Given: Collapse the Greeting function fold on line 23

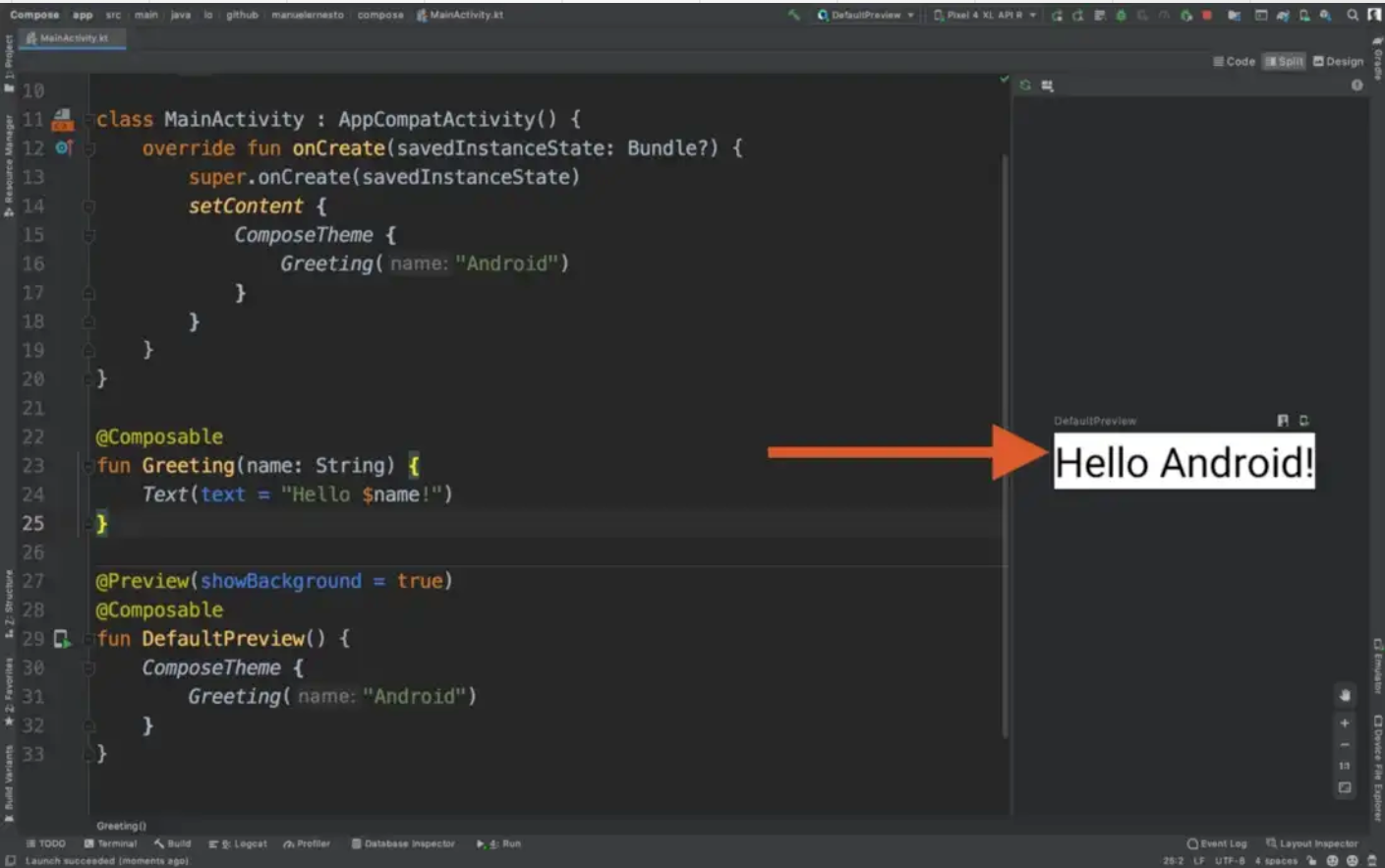Looking at the screenshot, I should coord(88,466).
